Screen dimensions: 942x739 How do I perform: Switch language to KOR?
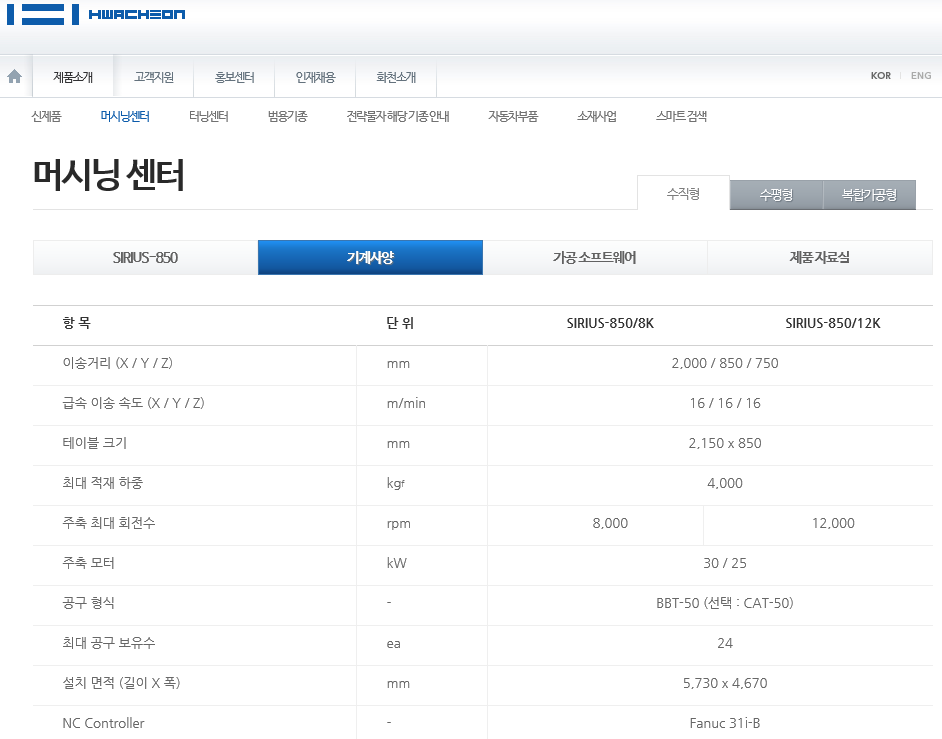[880, 76]
